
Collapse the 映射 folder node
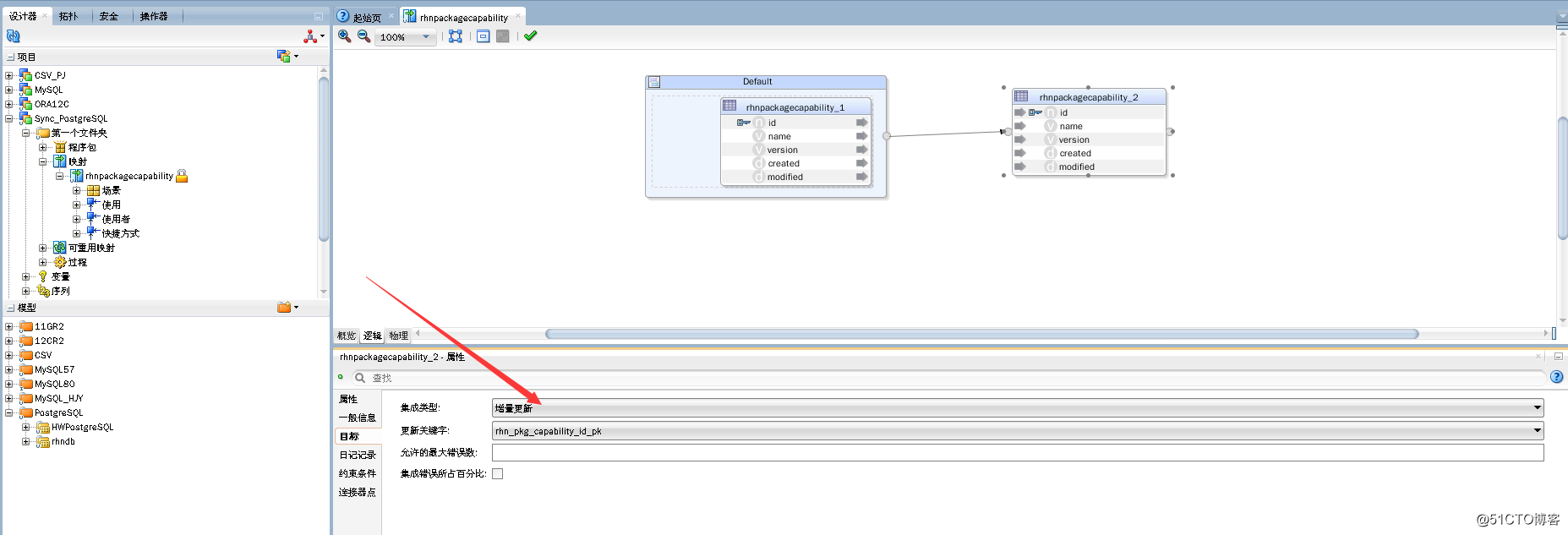[43, 161]
